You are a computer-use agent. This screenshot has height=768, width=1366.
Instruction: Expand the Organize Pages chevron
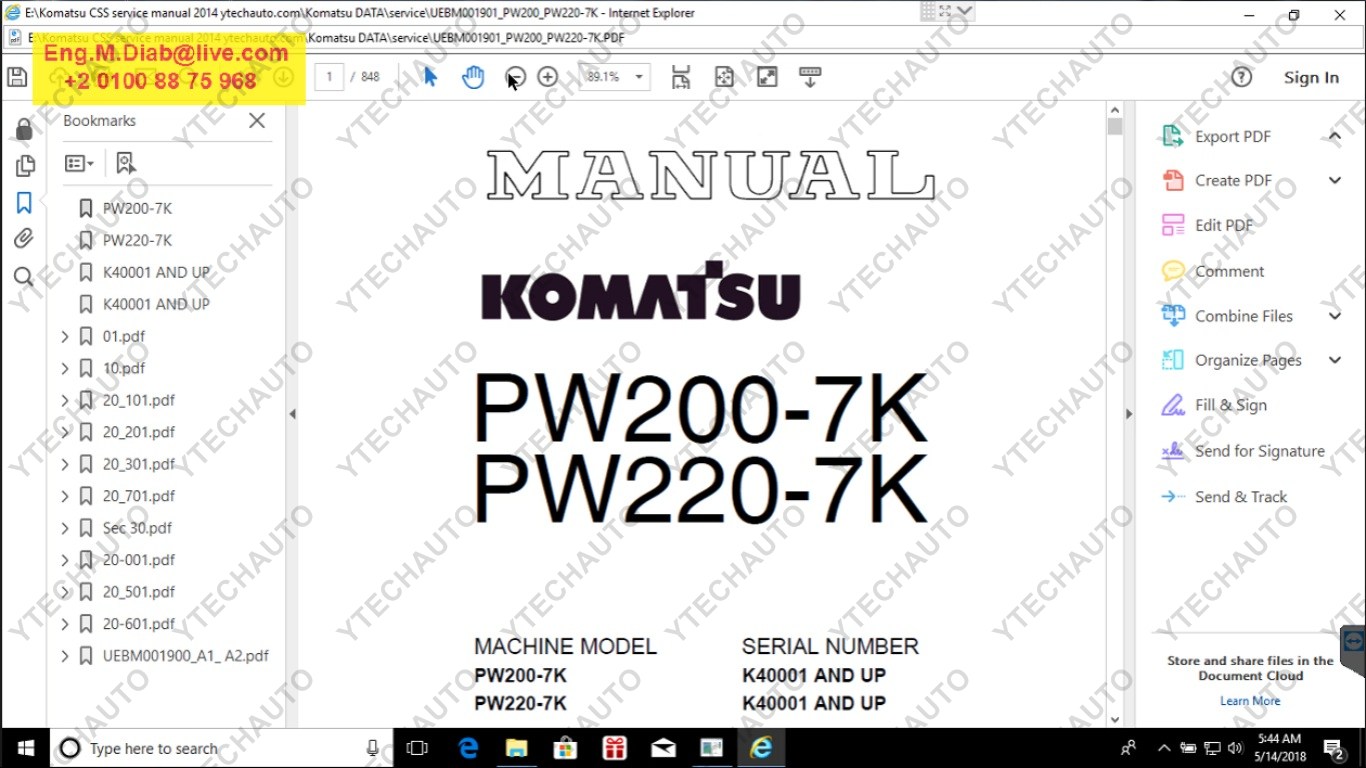1334,360
